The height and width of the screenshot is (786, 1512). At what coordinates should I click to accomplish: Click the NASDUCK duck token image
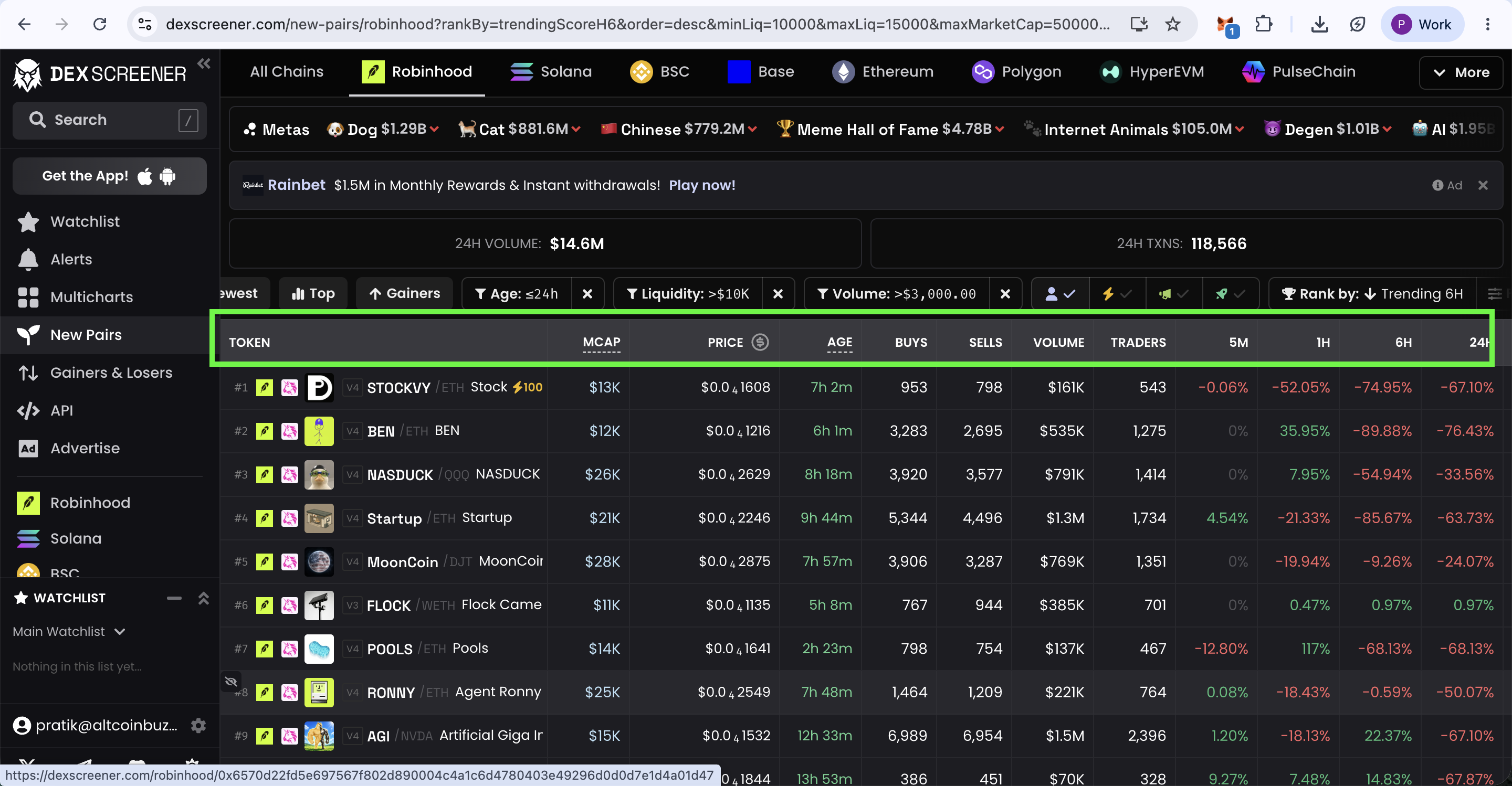(x=319, y=474)
